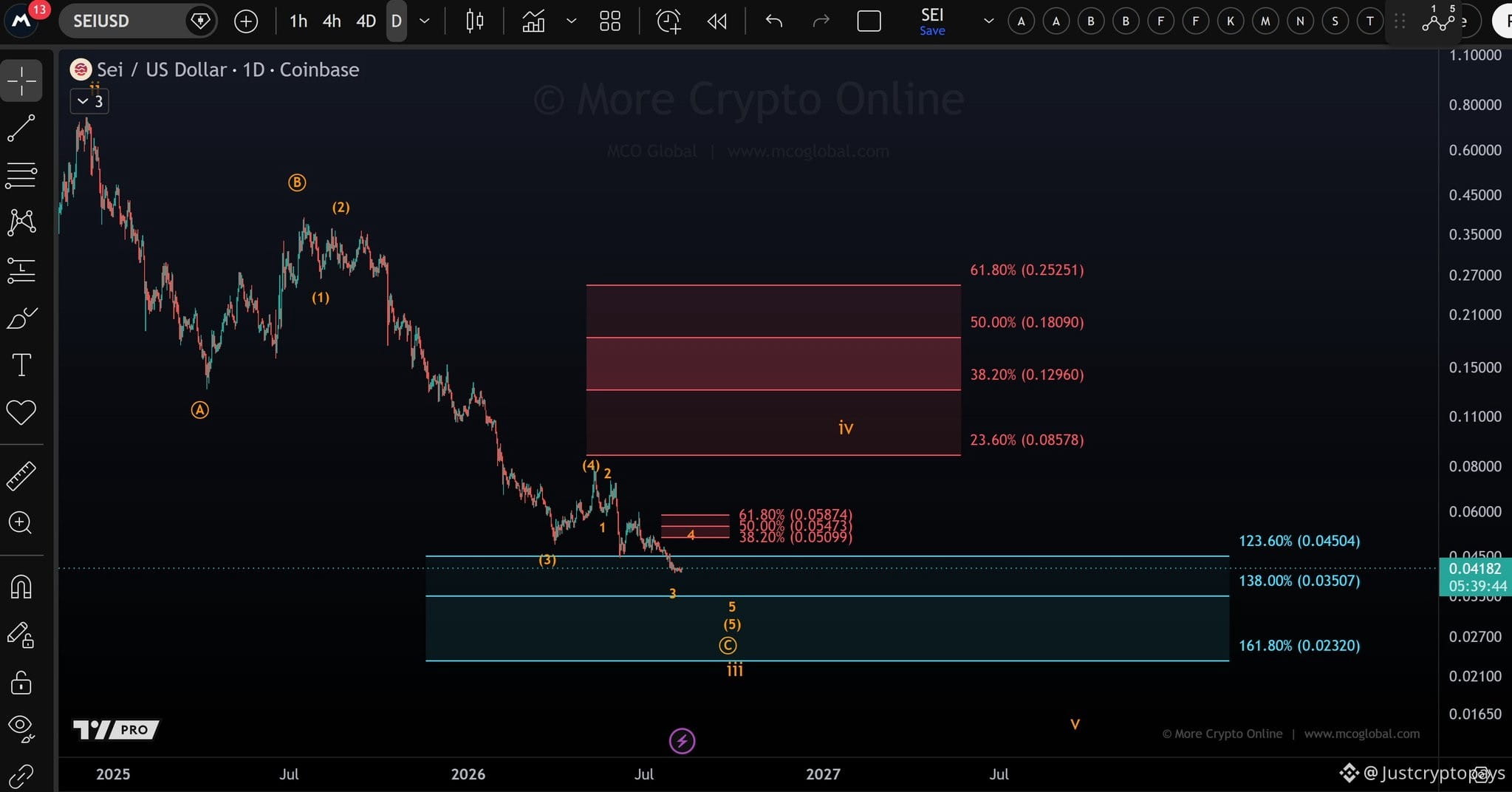Open the heart icons and emoji tool

pyautogui.click(x=21, y=412)
